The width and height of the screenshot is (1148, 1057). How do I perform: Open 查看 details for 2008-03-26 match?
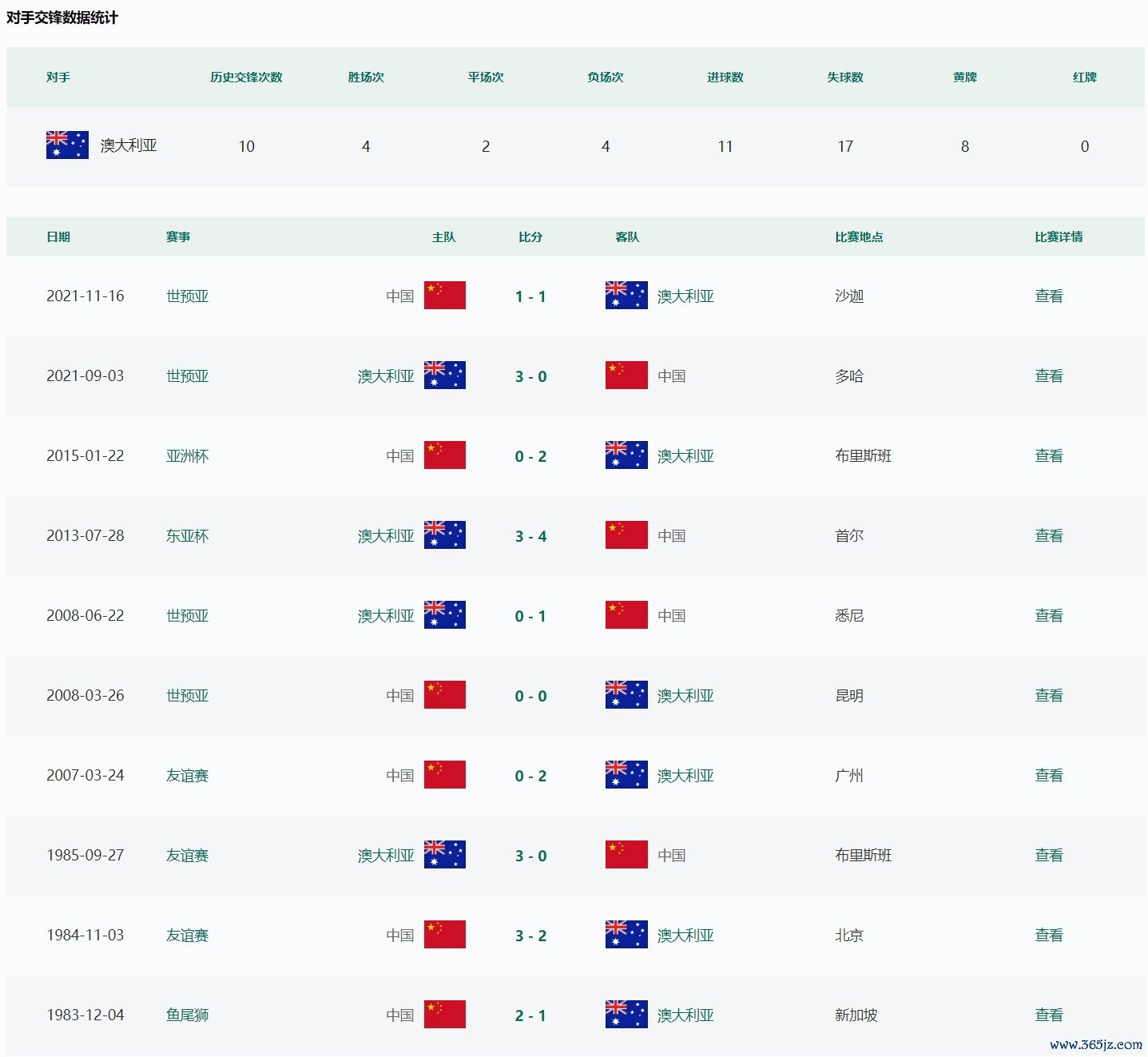point(1049,696)
